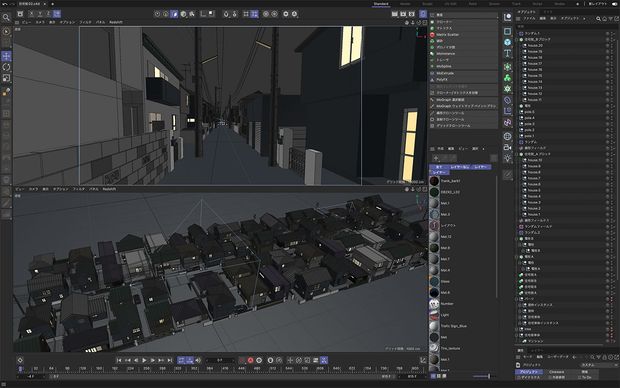Image resolution: width=620 pixels, height=388 pixels.
Task: Toggle the Z axis lock
Action: 48,14
